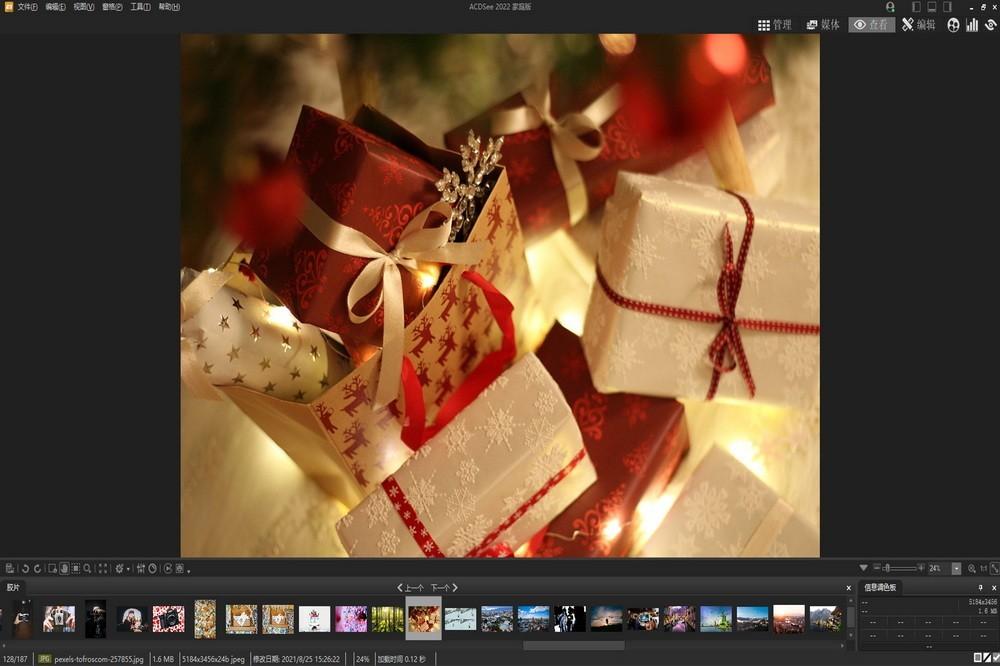Switch to 管理 manage mode
Screen dimensions: 1000x666
(774, 25)
